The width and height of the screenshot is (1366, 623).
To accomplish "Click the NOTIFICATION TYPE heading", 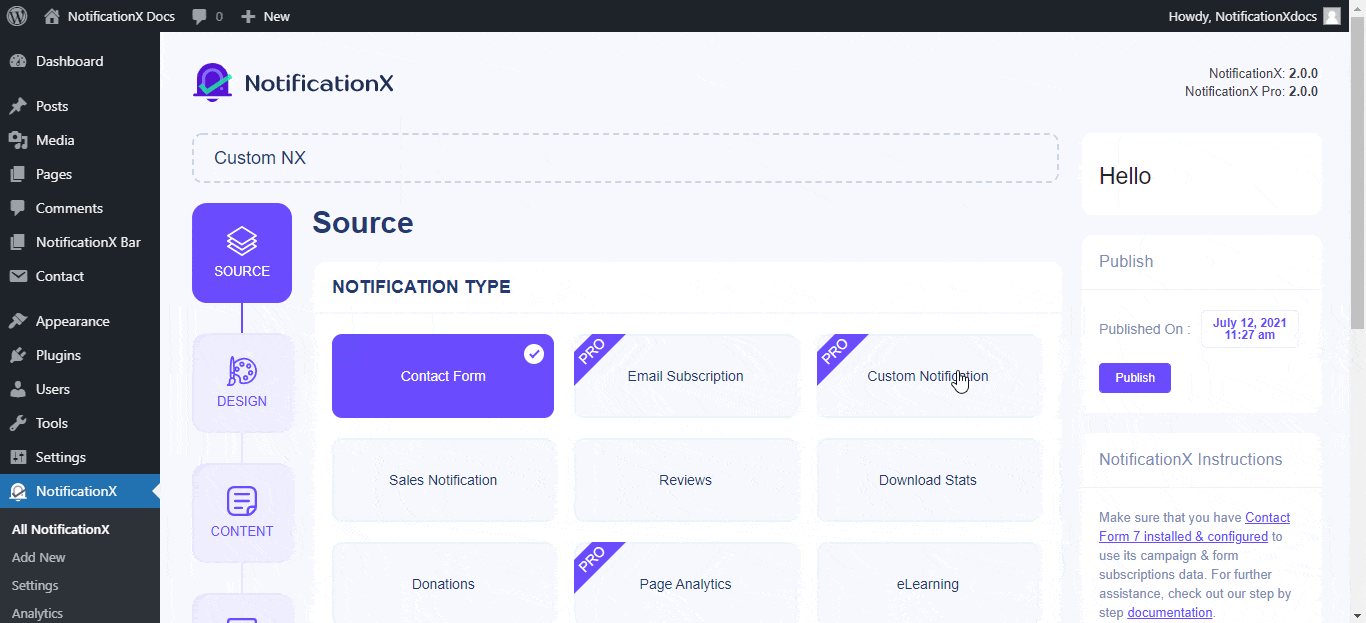I will coord(421,287).
